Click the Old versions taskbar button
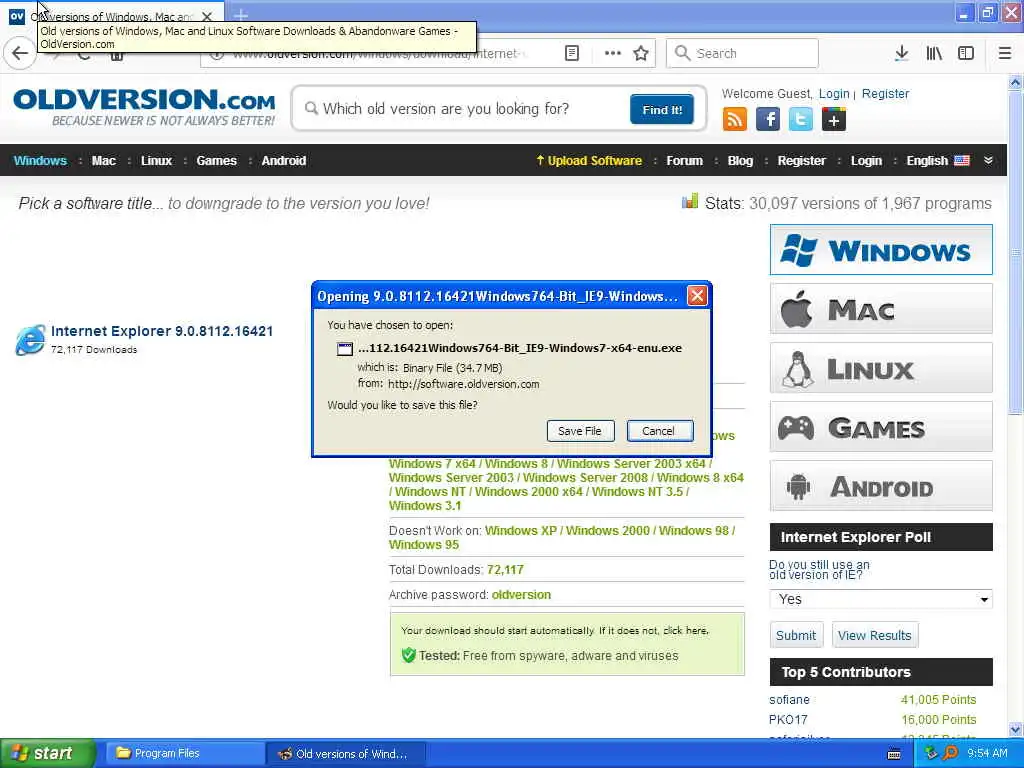This screenshot has width=1024, height=768. (346, 753)
